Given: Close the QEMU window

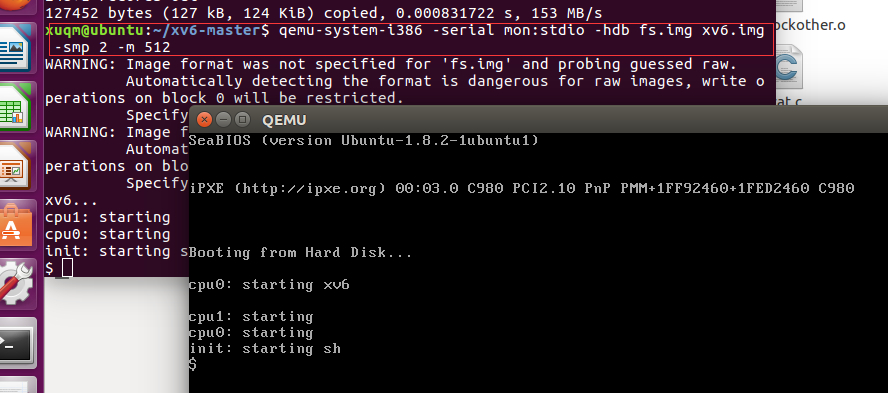Looking at the screenshot, I should coord(204,119).
